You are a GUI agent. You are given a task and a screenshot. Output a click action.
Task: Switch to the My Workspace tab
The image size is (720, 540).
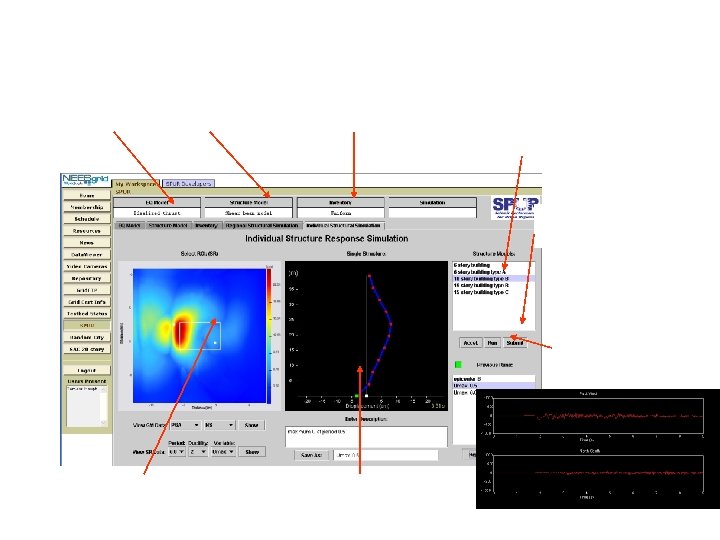click(135, 183)
